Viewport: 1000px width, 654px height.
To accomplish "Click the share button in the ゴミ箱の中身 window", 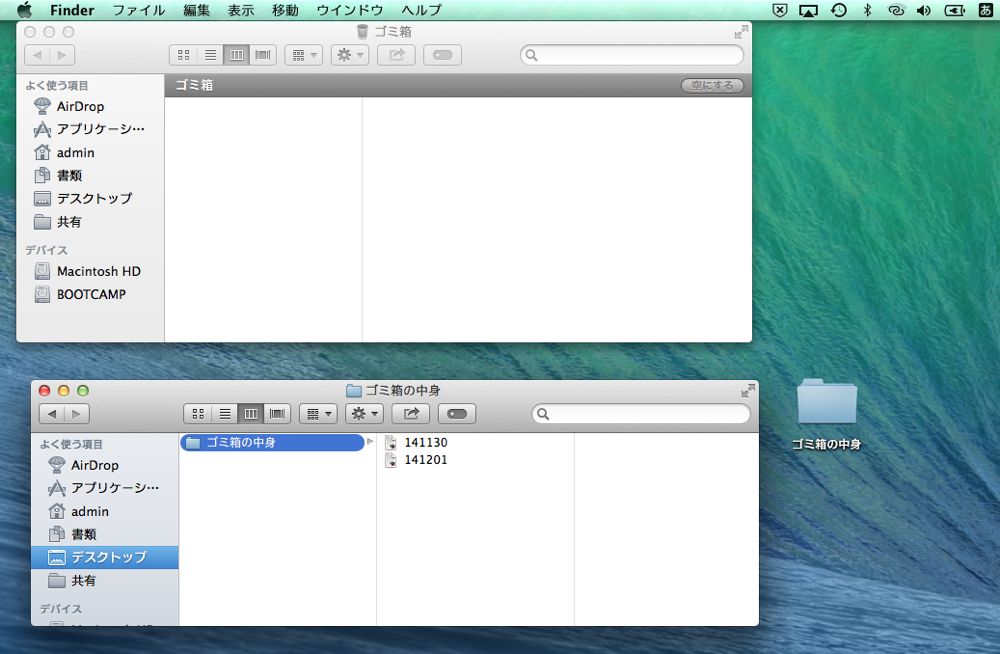I will 411,413.
